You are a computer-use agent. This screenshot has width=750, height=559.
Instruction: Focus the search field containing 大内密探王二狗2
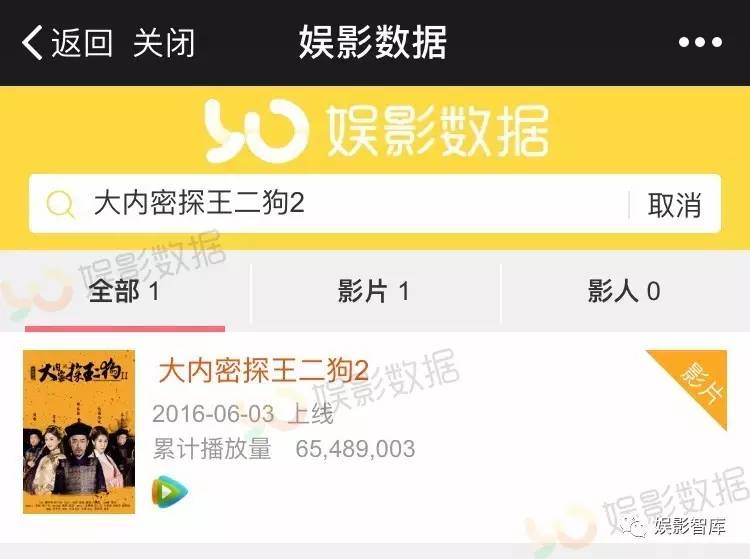(329, 204)
